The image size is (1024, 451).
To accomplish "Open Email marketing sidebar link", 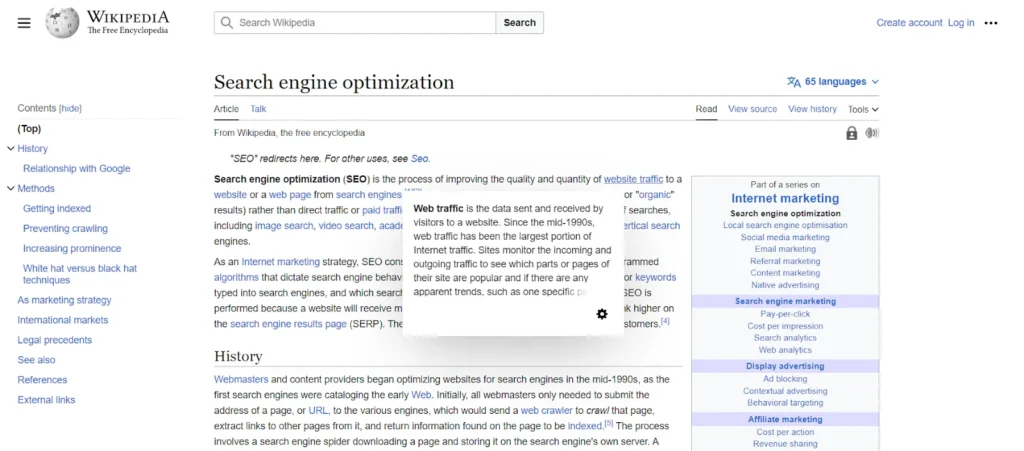I will point(785,249).
